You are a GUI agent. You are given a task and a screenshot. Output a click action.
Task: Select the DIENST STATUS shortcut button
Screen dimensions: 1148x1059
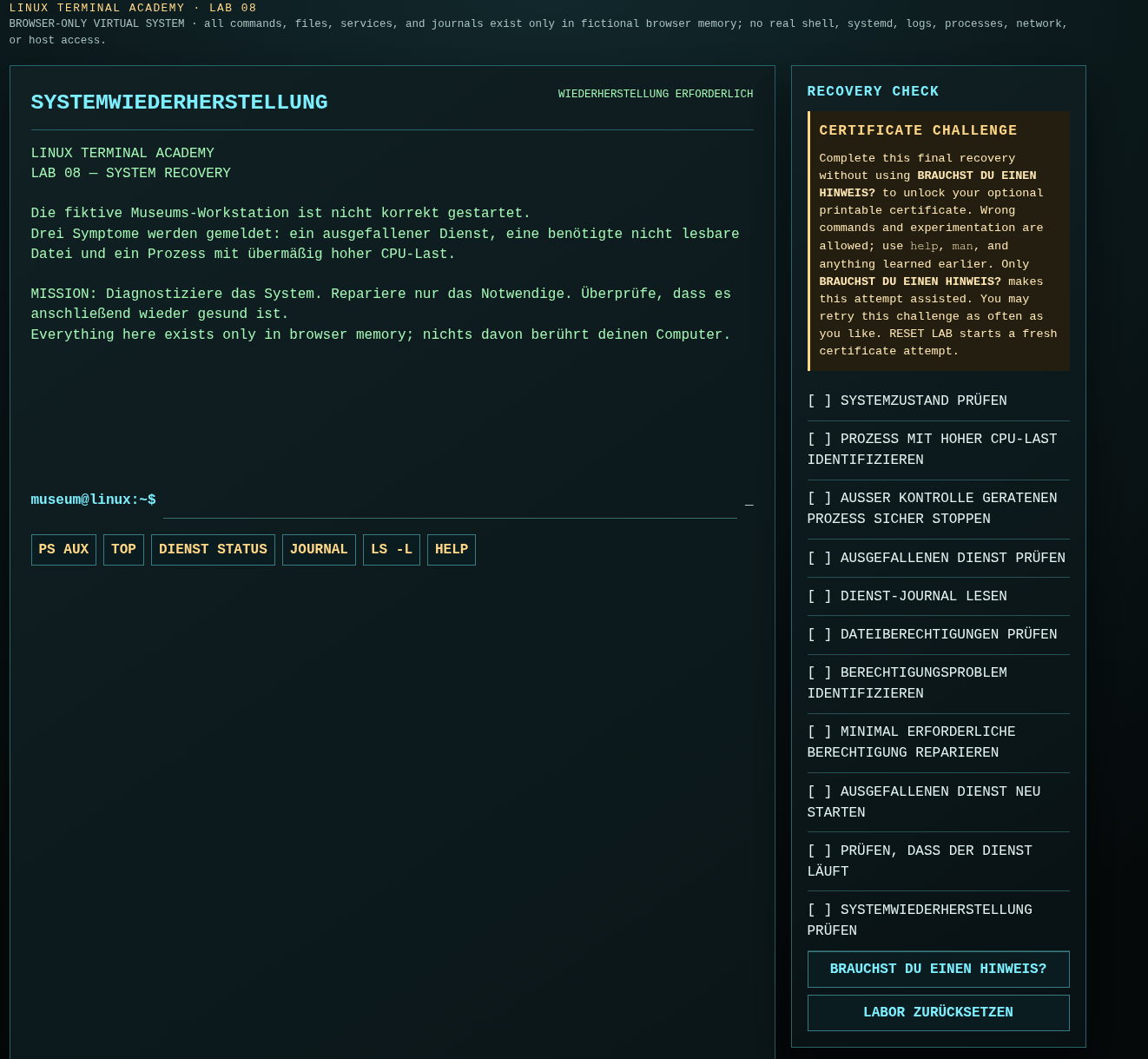coord(213,550)
